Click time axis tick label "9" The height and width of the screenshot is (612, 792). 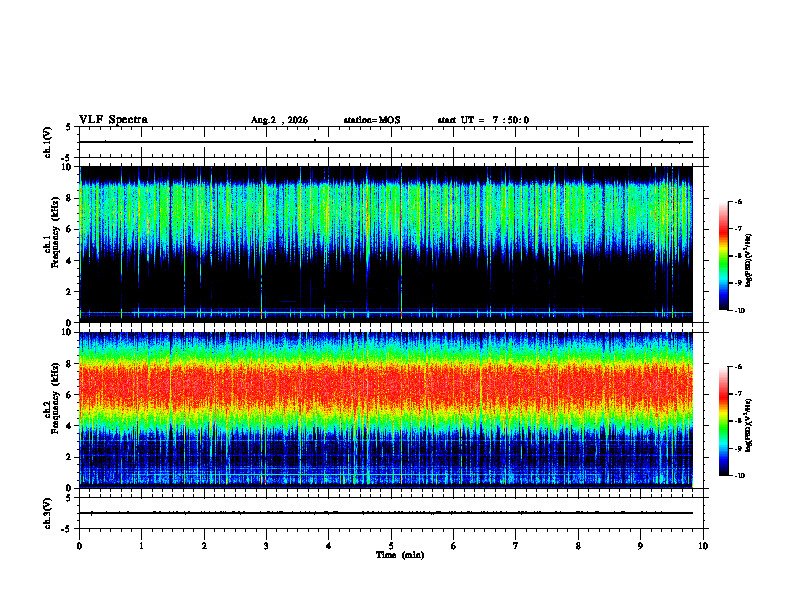(x=640, y=546)
